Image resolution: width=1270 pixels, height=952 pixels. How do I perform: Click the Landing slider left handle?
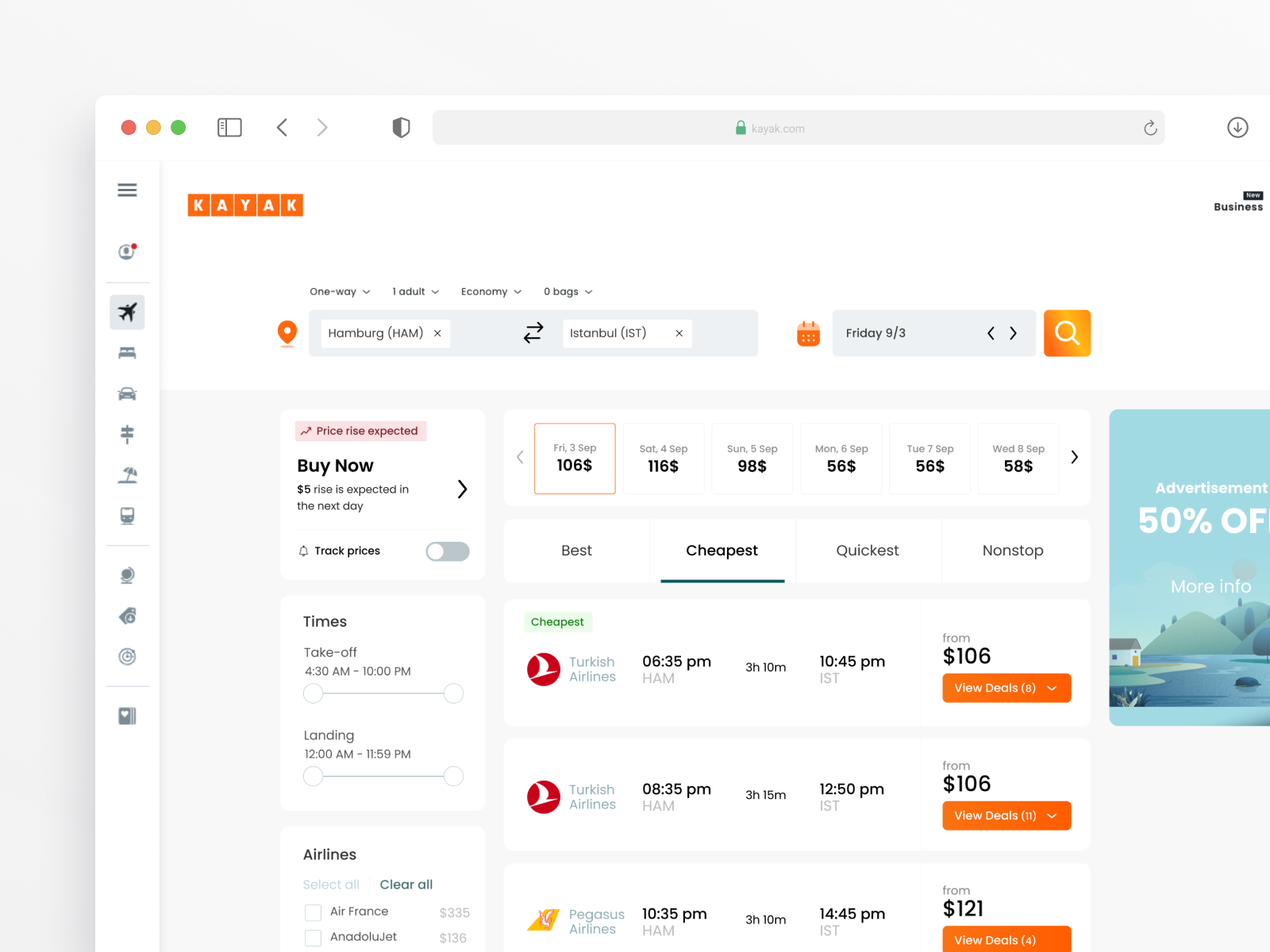click(314, 776)
